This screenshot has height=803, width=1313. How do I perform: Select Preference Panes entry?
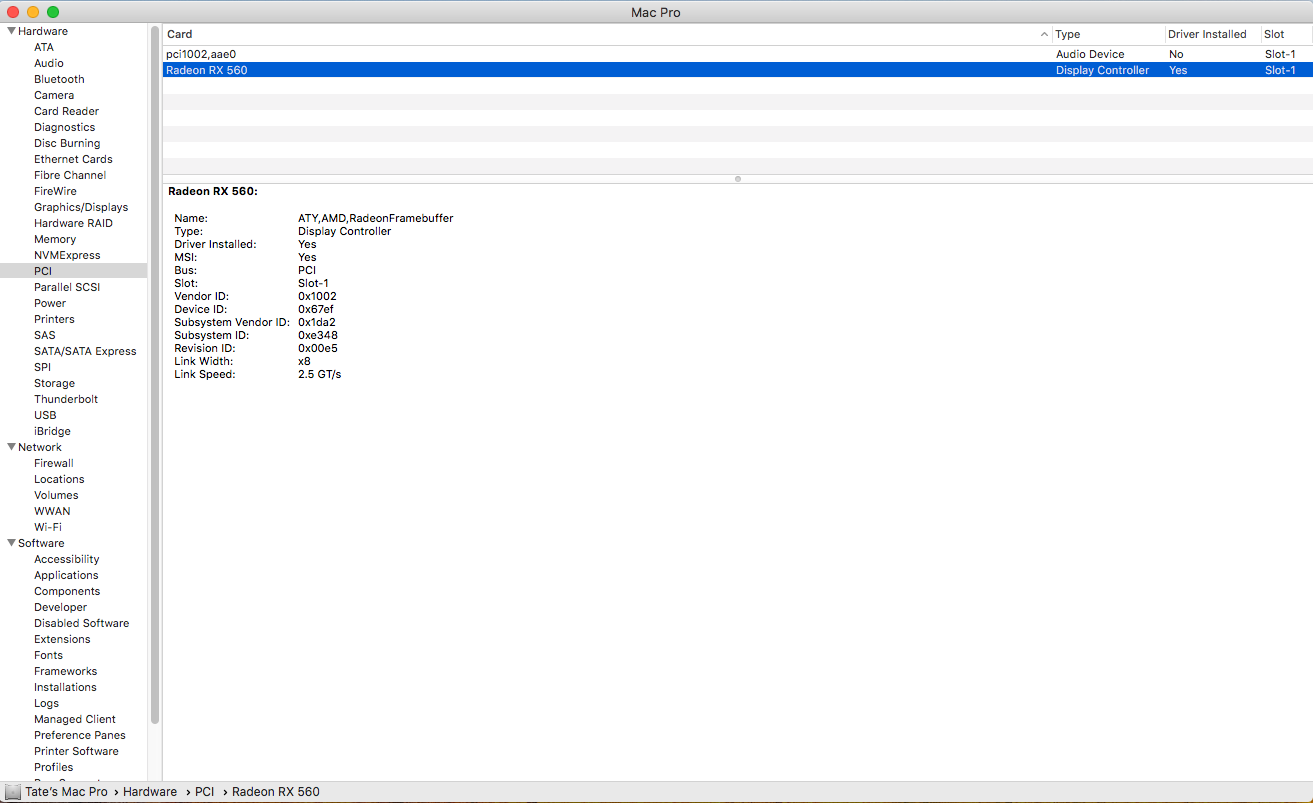pyautogui.click(x=80, y=735)
